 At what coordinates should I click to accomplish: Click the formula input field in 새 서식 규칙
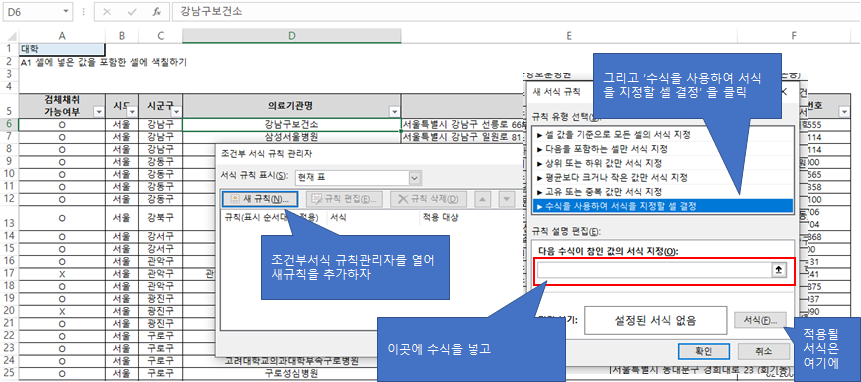pyautogui.click(x=654, y=271)
